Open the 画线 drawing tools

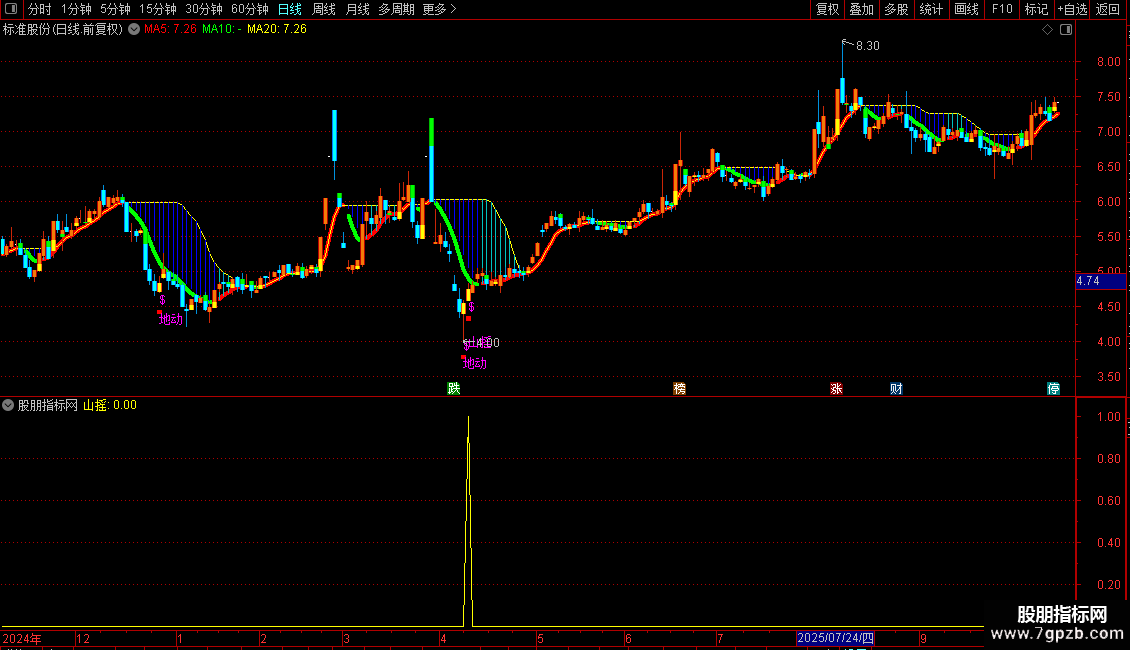coord(966,9)
